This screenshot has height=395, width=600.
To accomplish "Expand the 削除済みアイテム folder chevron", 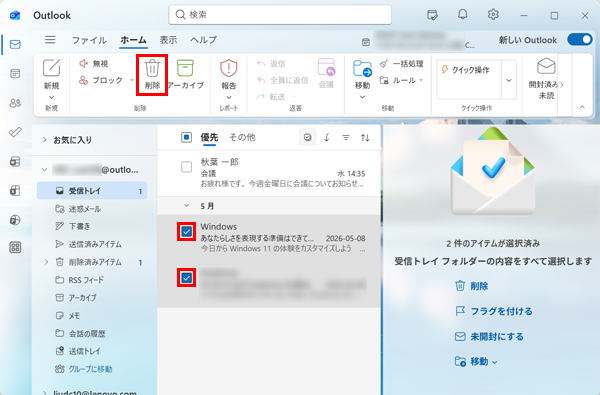I will (46, 262).
